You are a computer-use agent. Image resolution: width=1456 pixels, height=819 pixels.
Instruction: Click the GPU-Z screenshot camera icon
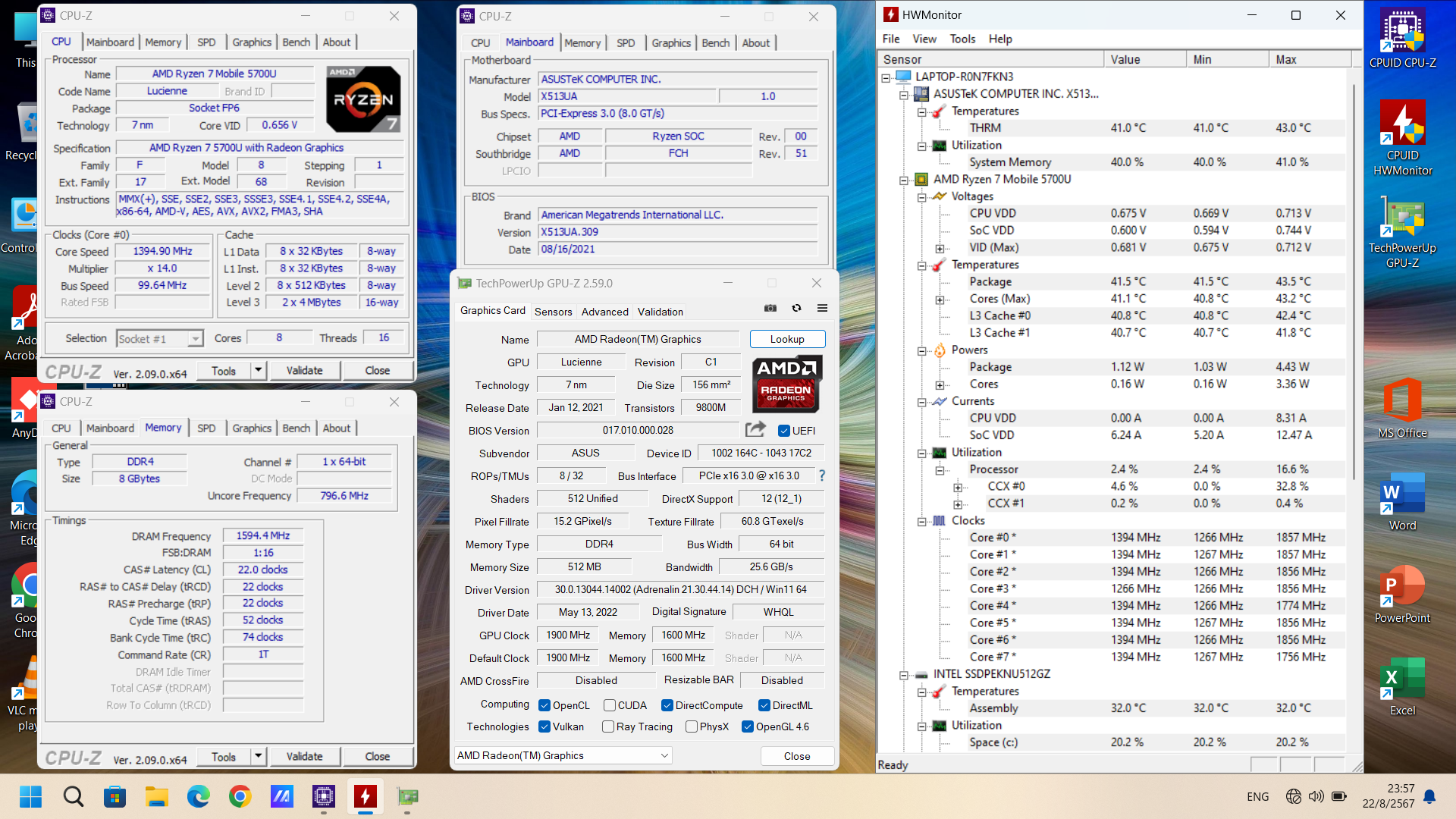point(770,309)
